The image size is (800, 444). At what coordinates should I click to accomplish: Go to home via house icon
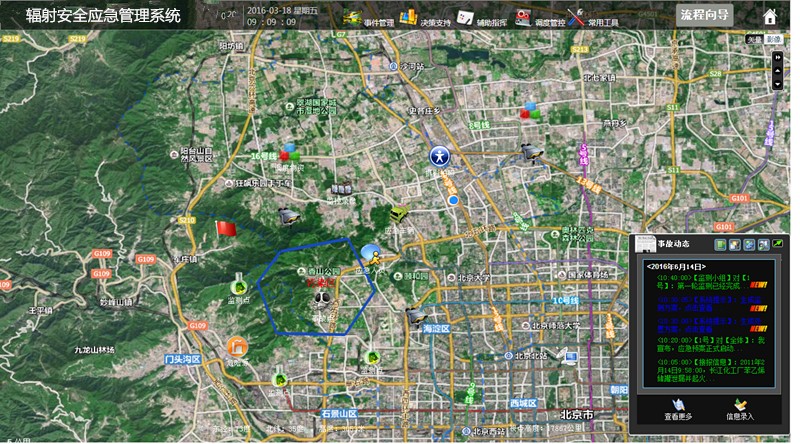[770, 16]
